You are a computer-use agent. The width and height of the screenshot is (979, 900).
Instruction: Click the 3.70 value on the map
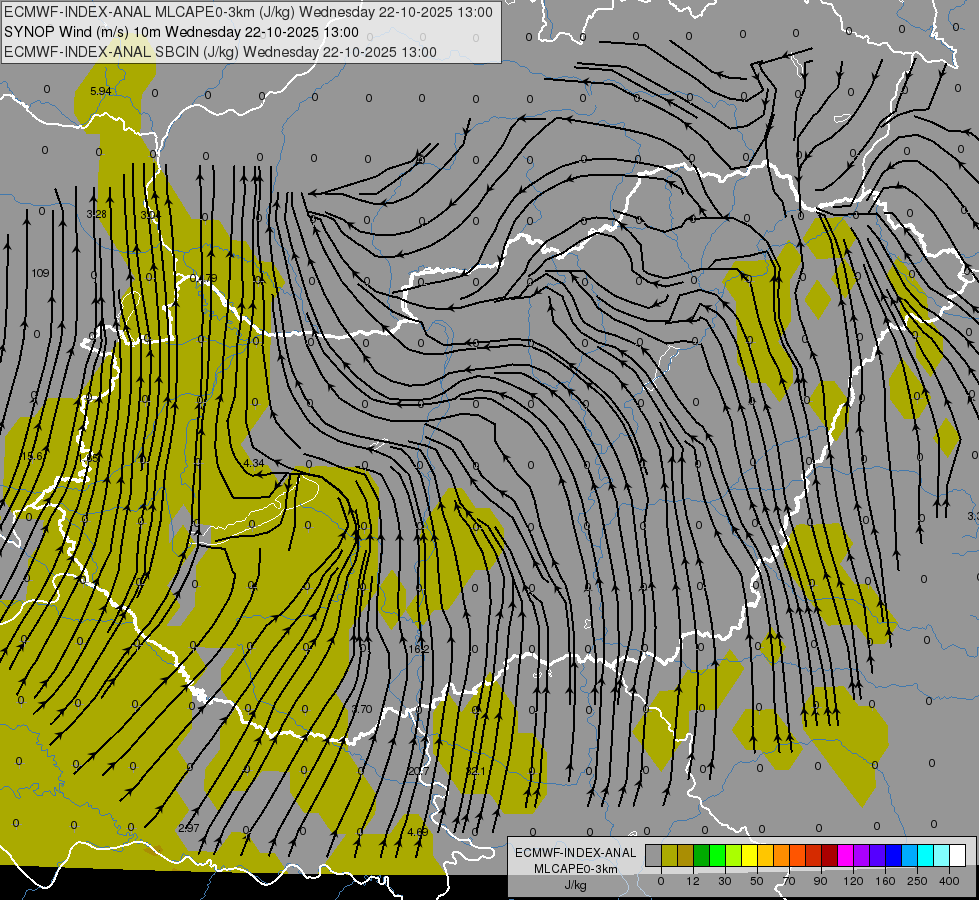362,709
